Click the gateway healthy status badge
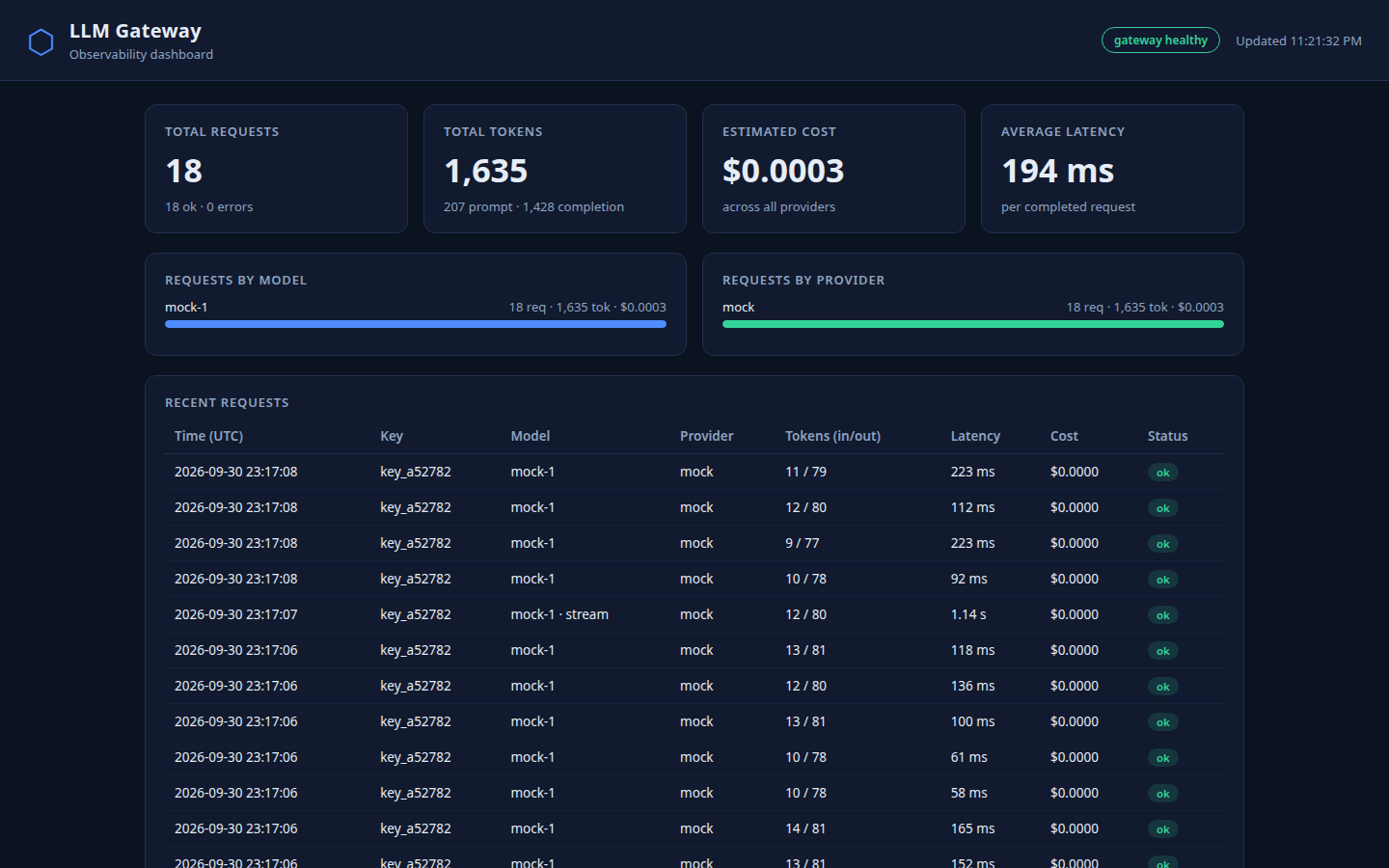The image size is (1389, 868). 1160,41
